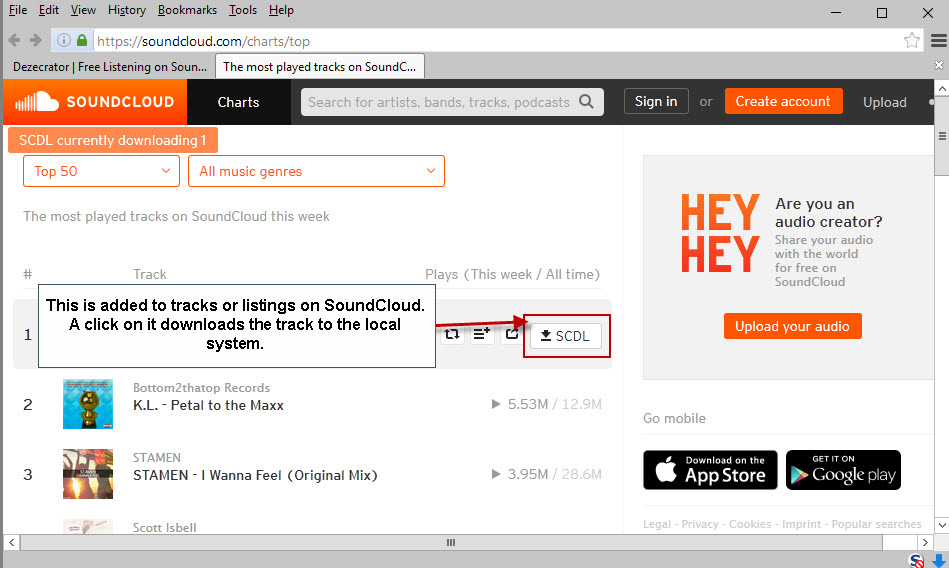Screen dimensions: 949x568
Task: Click the Sign in button
Action: (656, 101)
